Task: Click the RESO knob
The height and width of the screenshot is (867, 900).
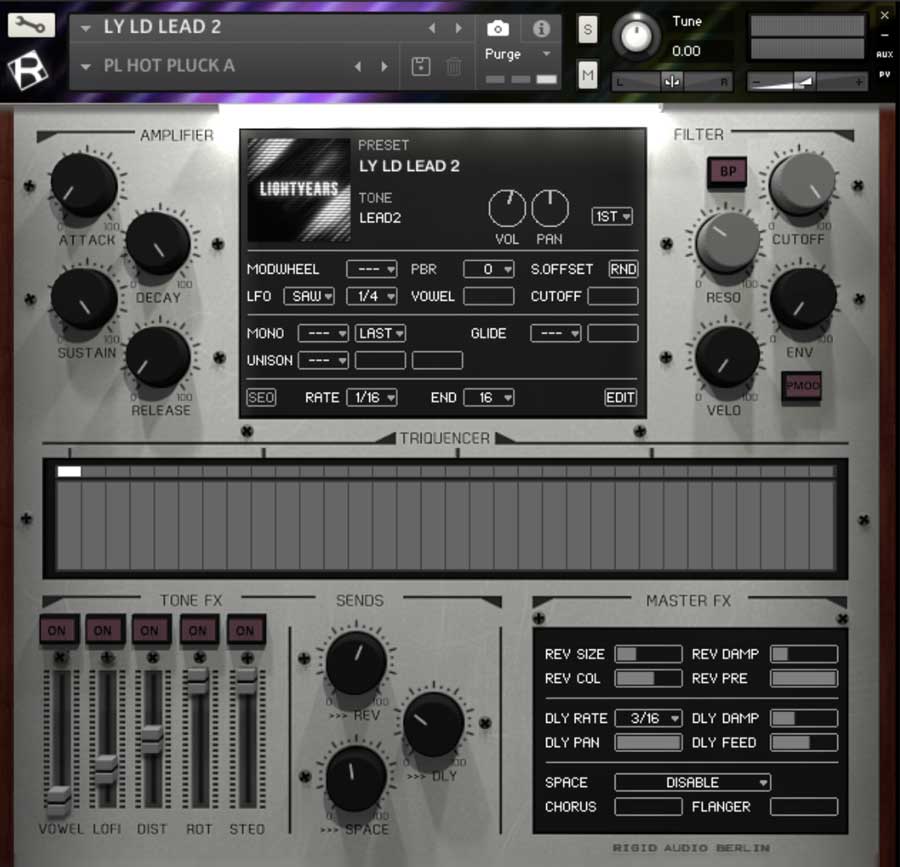Action: tap(727, 242)
